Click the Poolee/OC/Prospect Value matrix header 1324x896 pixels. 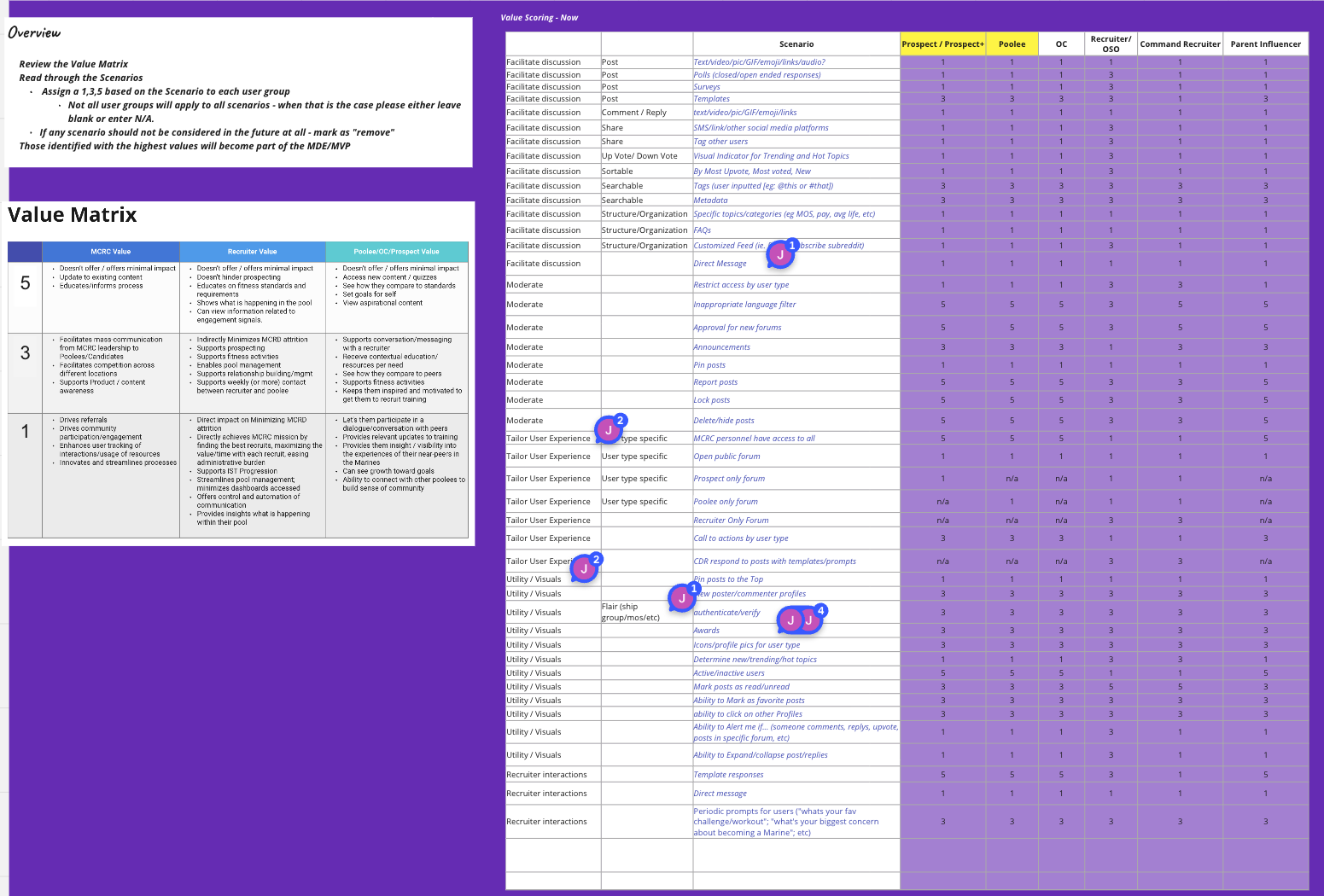pos(397,252)
